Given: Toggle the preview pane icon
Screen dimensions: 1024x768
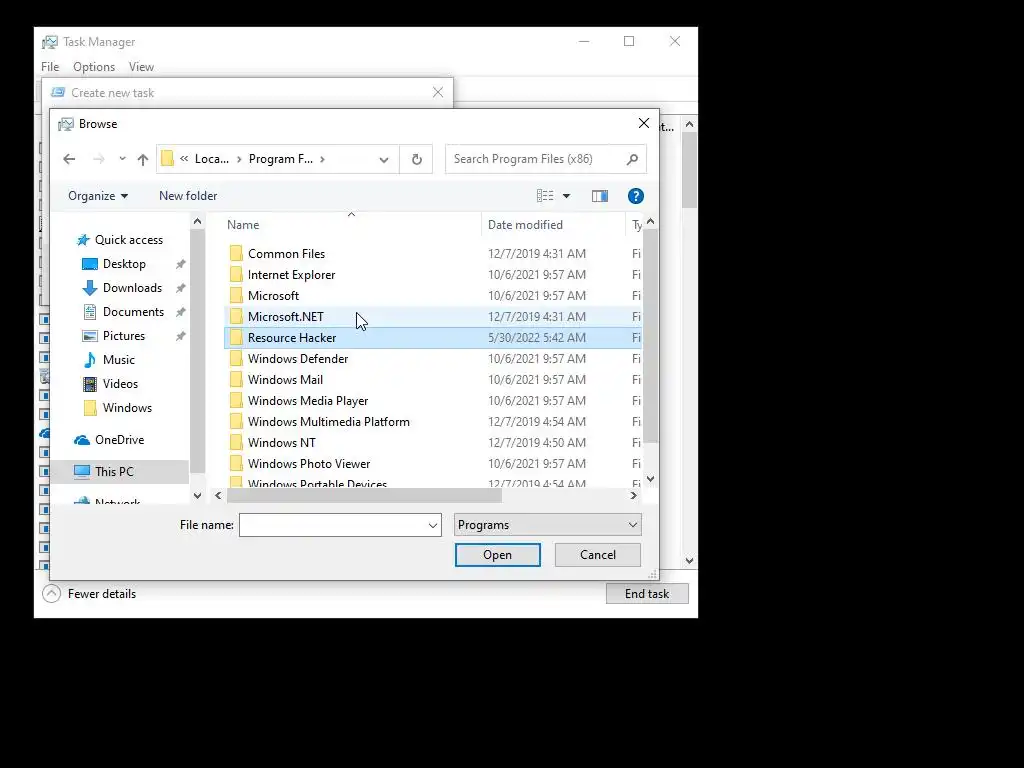Looking at the screenshot, I should (x=600, y=196).
